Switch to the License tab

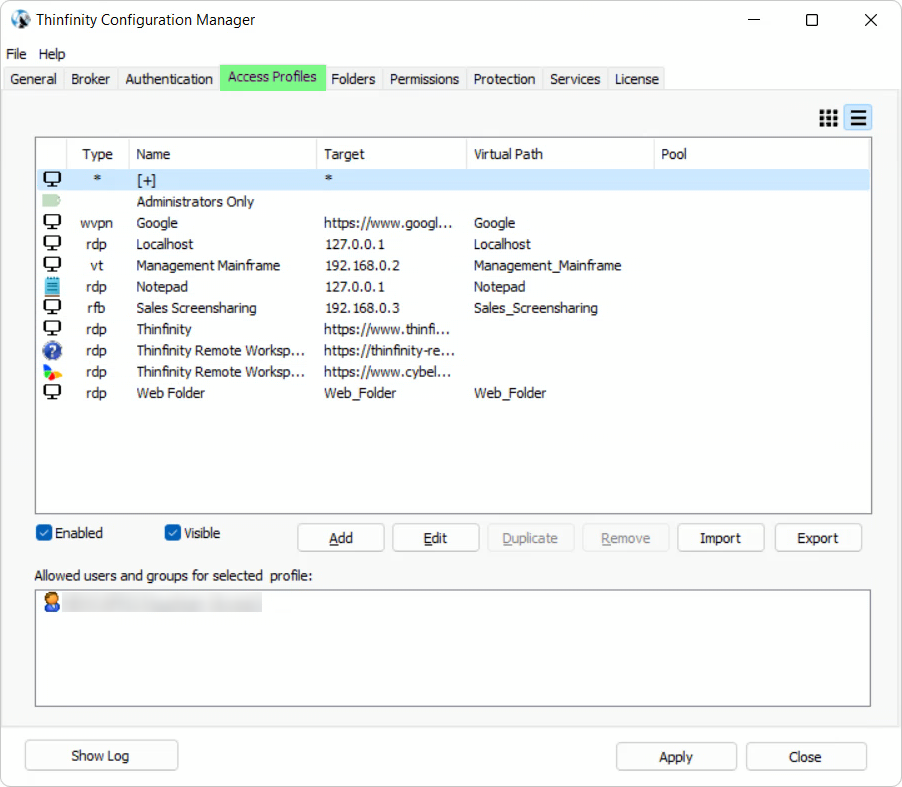(x=636, y=79)
